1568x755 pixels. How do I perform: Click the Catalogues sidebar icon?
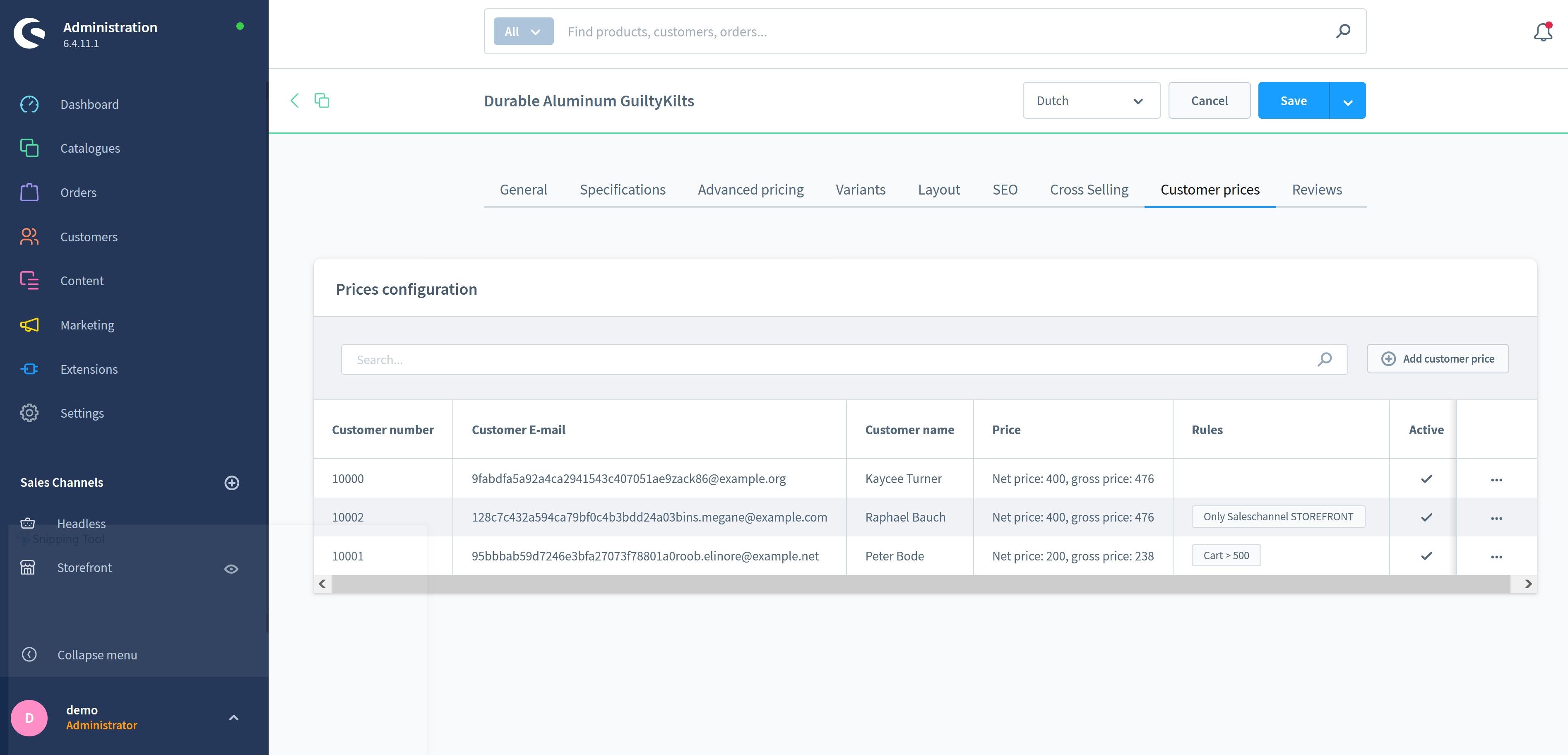[29, 148]
